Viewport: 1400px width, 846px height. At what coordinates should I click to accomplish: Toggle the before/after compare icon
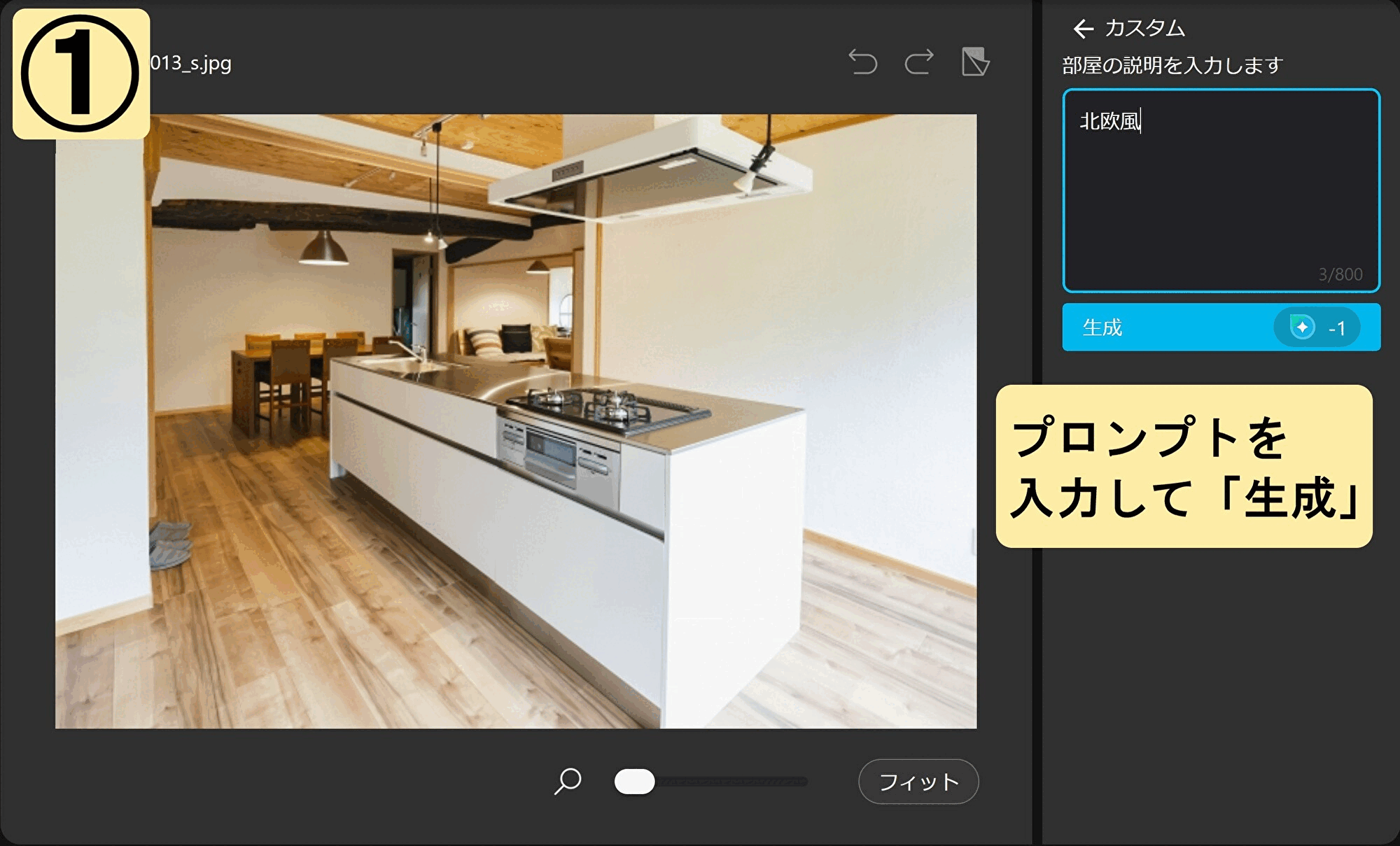975,62
